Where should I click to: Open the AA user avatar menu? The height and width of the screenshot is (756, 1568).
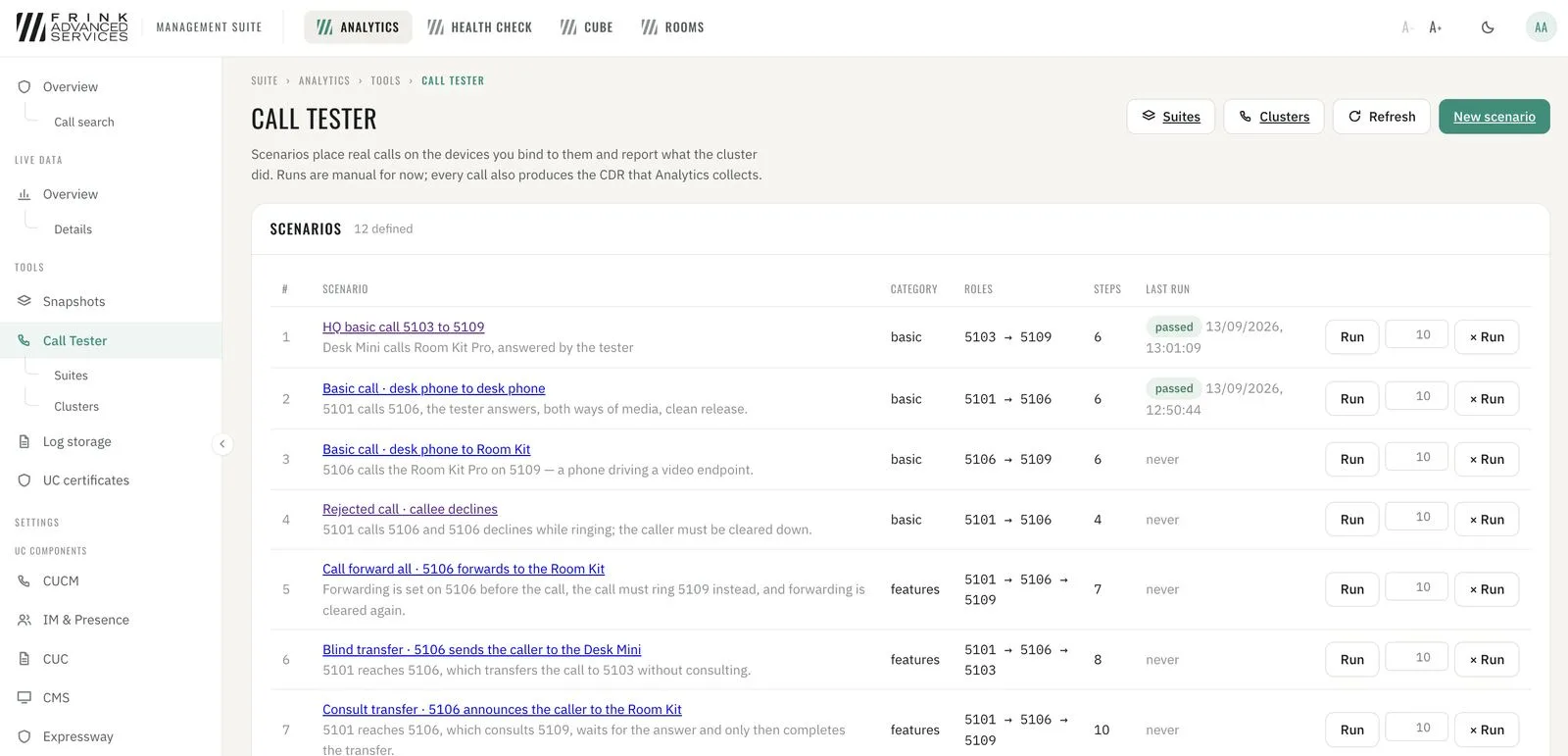[x=1541, y=27]
